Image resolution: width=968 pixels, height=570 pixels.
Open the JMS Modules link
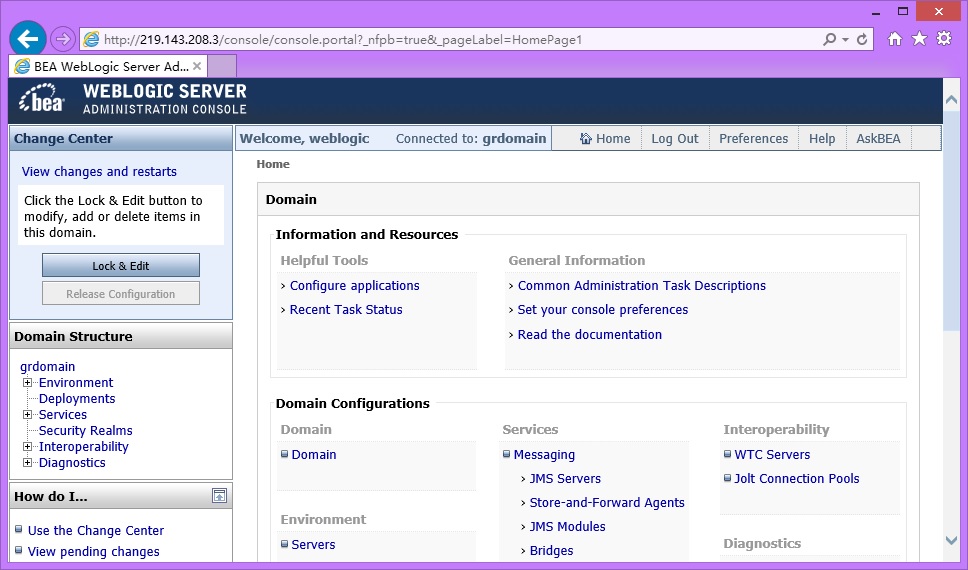click(567, 527)
